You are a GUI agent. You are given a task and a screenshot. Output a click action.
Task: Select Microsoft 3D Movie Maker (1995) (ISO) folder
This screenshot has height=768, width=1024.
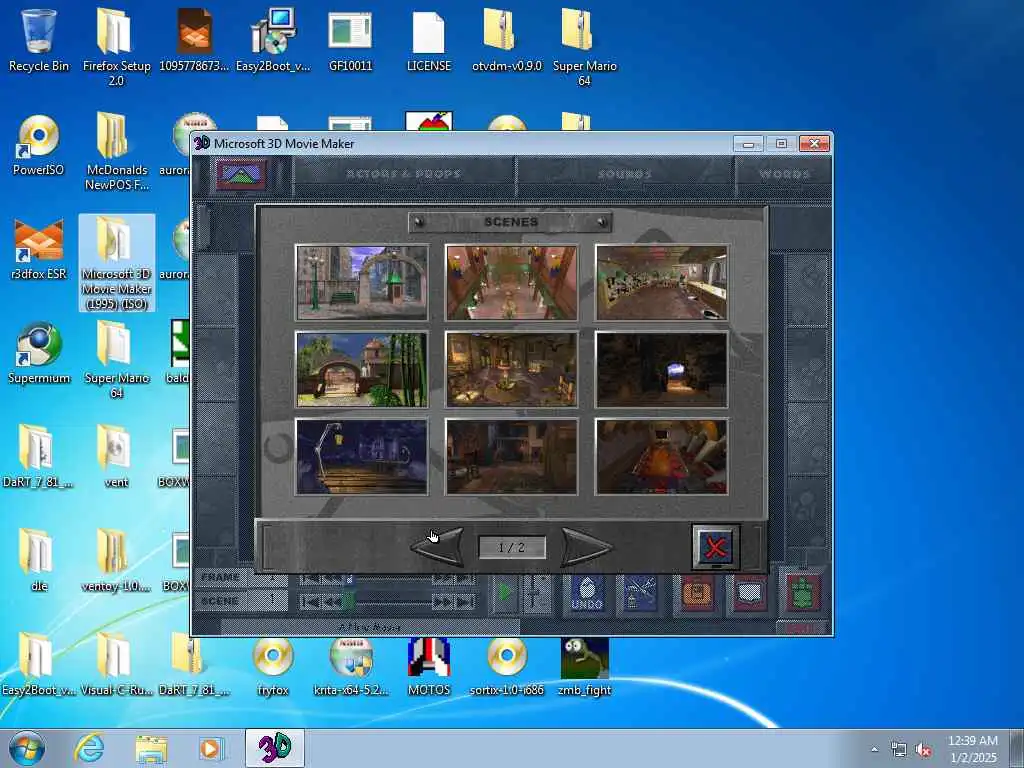[116, 263]
